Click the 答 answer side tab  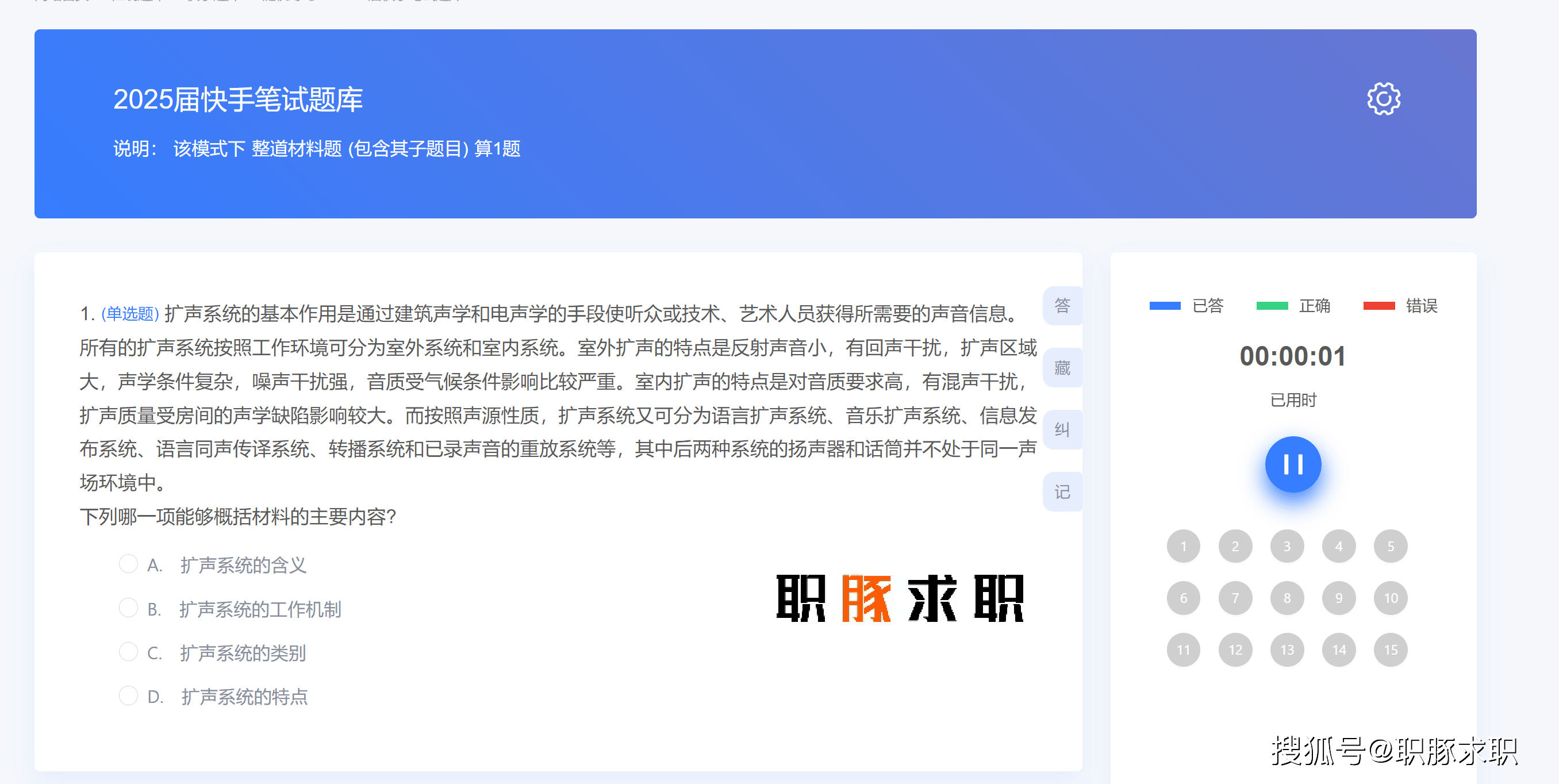[1062, 305]
